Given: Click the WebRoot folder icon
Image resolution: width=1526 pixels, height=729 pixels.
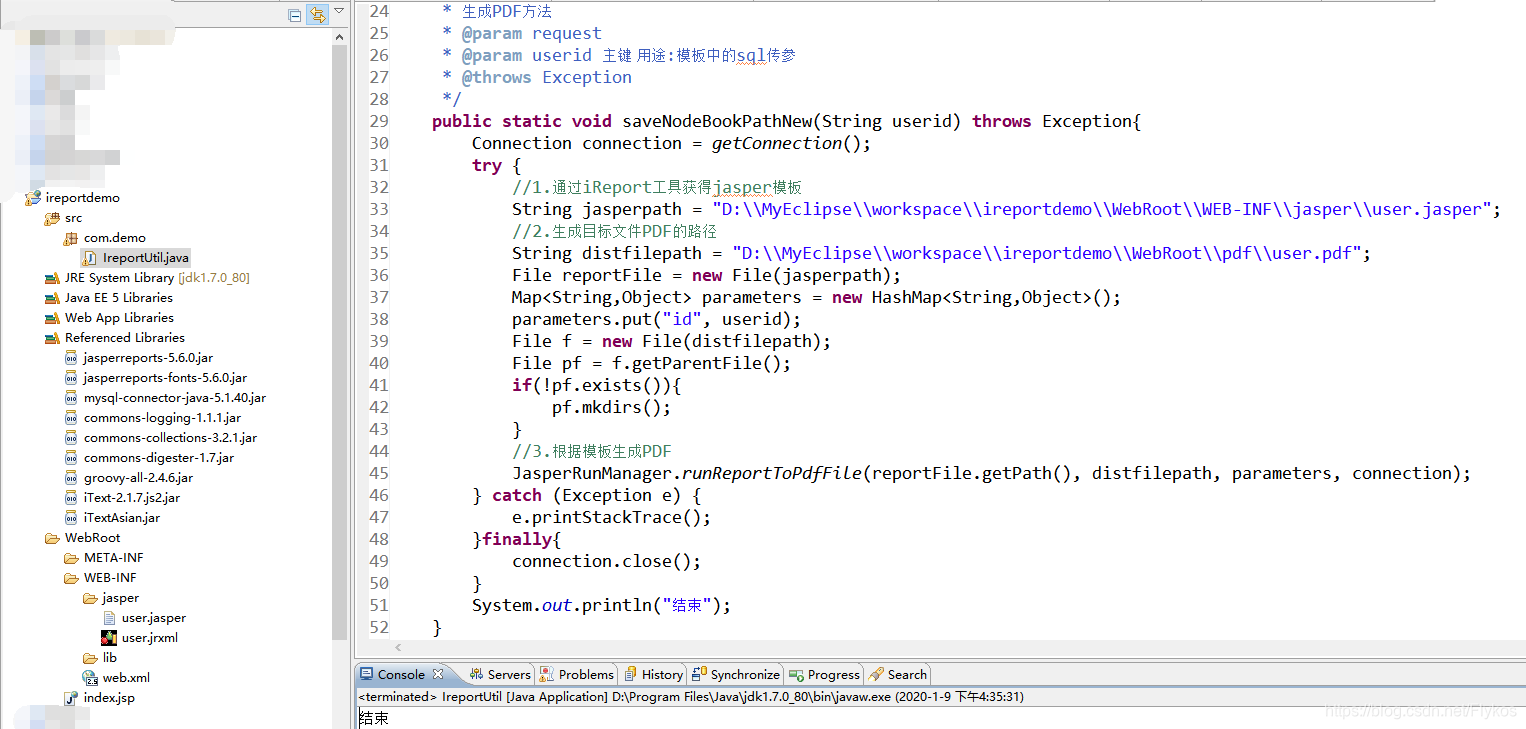Looking at the screenshot, I should (52, 537).
